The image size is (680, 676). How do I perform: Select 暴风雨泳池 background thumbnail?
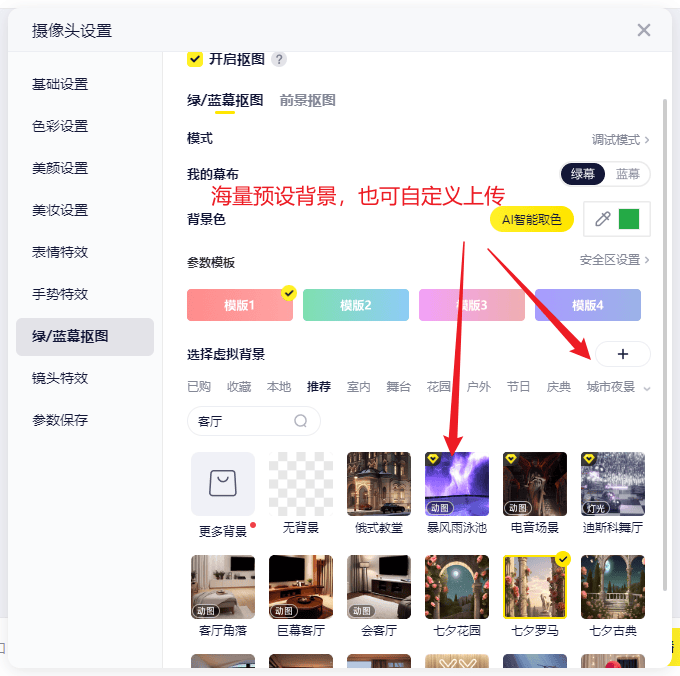(457, 484)
